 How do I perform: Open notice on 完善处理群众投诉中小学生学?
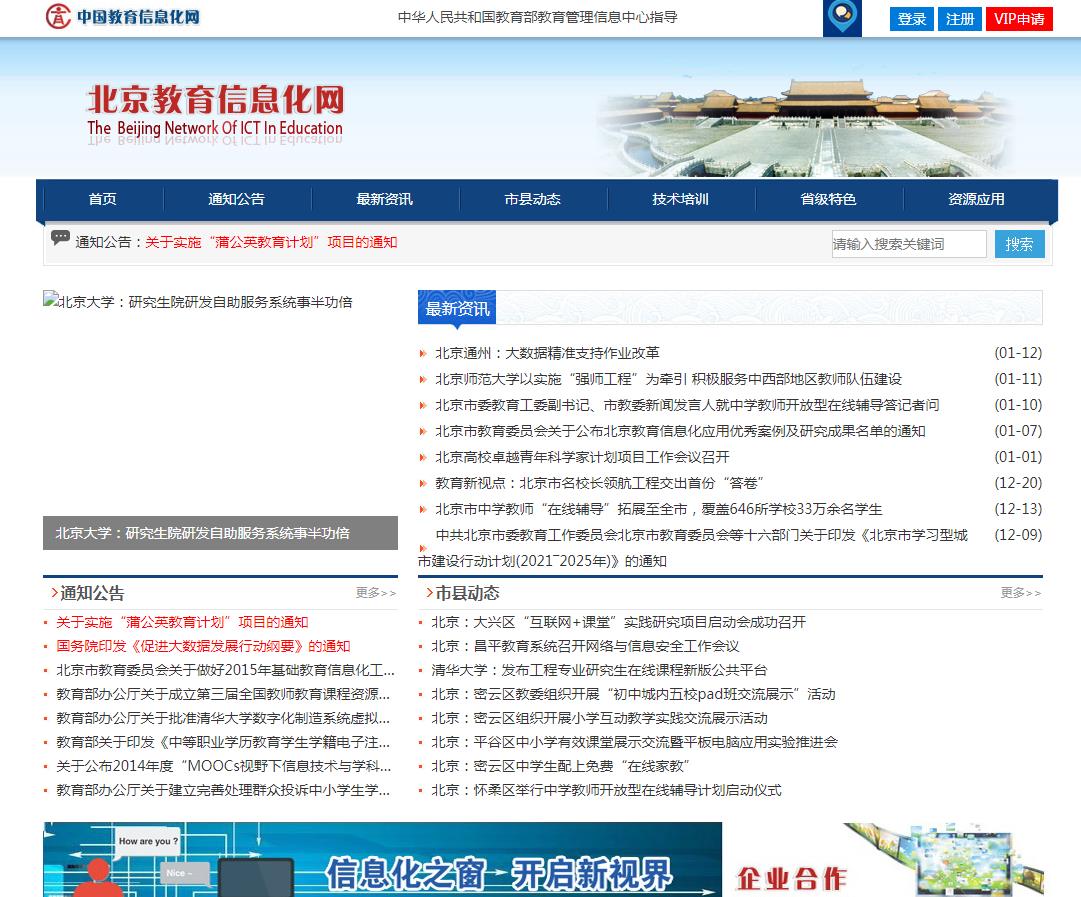coord(223,790)
